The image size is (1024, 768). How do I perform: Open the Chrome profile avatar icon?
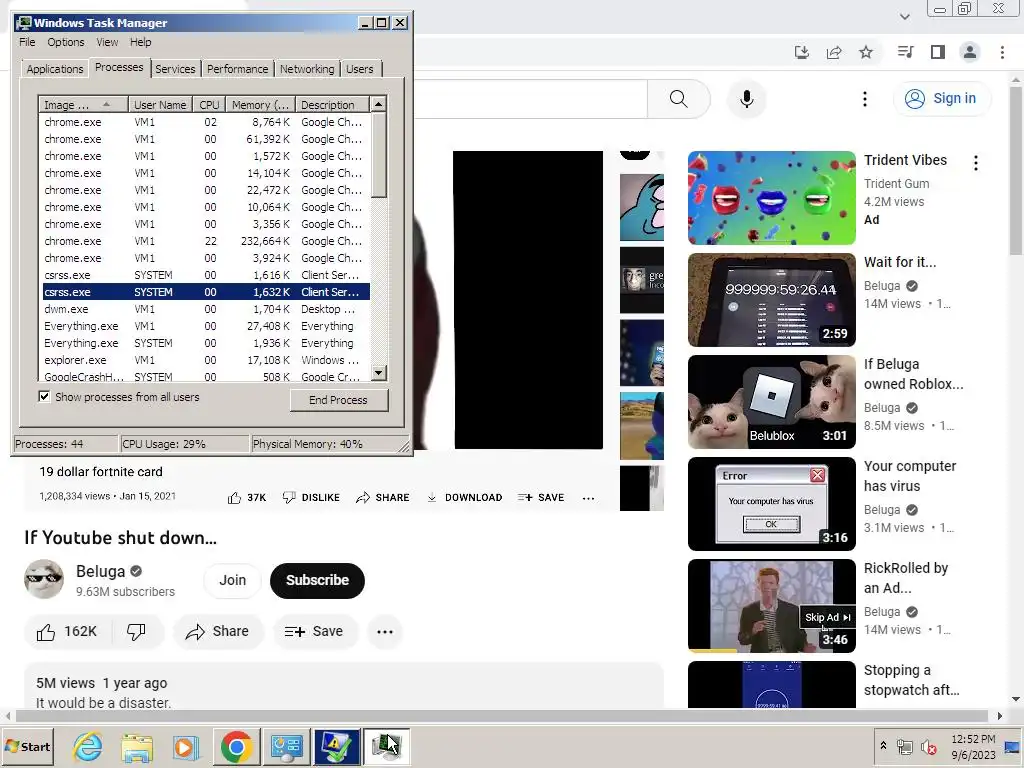970,52
